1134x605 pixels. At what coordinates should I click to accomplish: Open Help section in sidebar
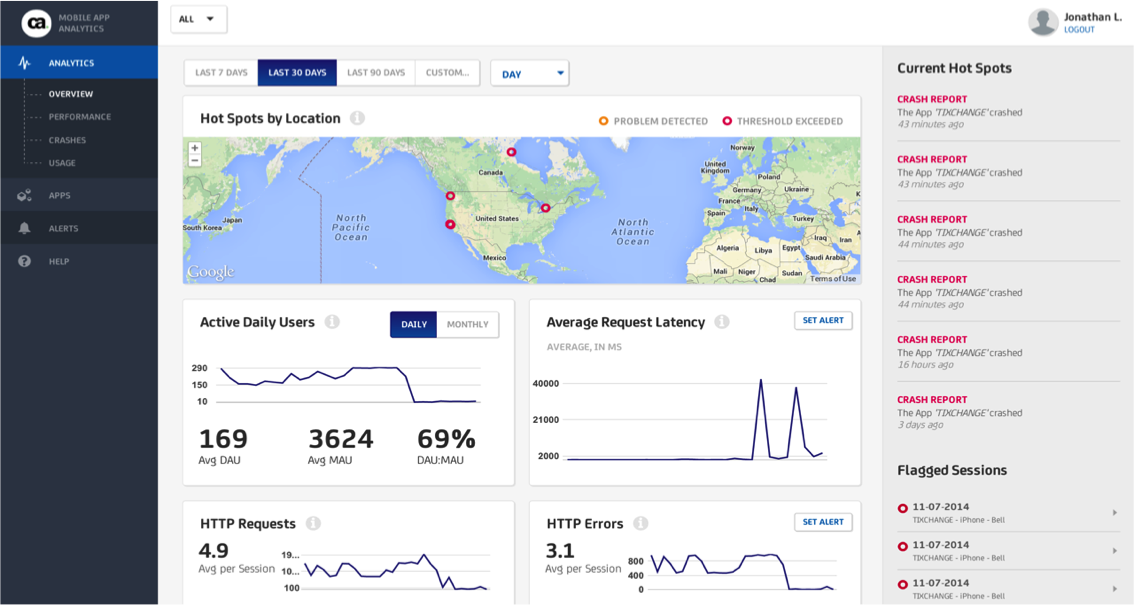pyautogui.click(x=79, y=261)
